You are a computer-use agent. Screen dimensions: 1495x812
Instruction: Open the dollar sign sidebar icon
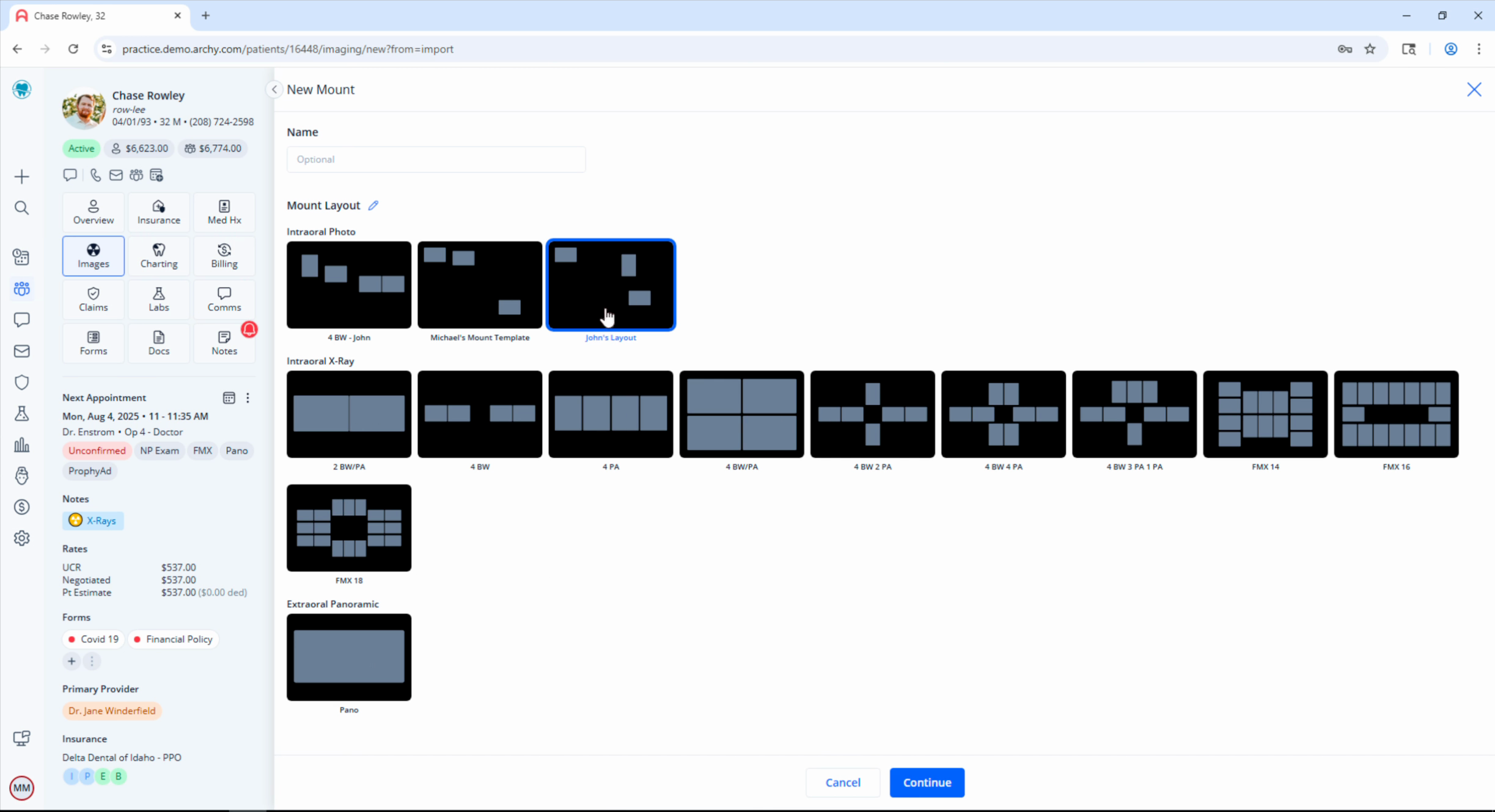22,507
